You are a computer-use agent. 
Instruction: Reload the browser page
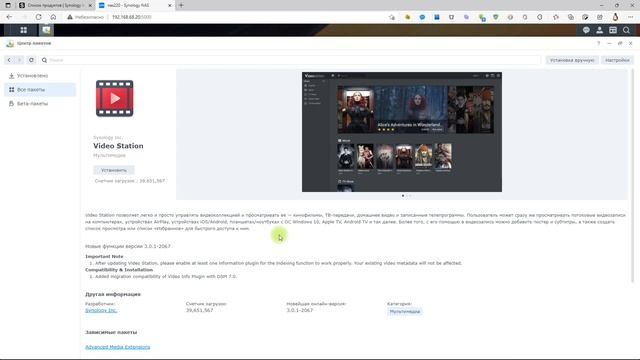click(x=38, y=17)
